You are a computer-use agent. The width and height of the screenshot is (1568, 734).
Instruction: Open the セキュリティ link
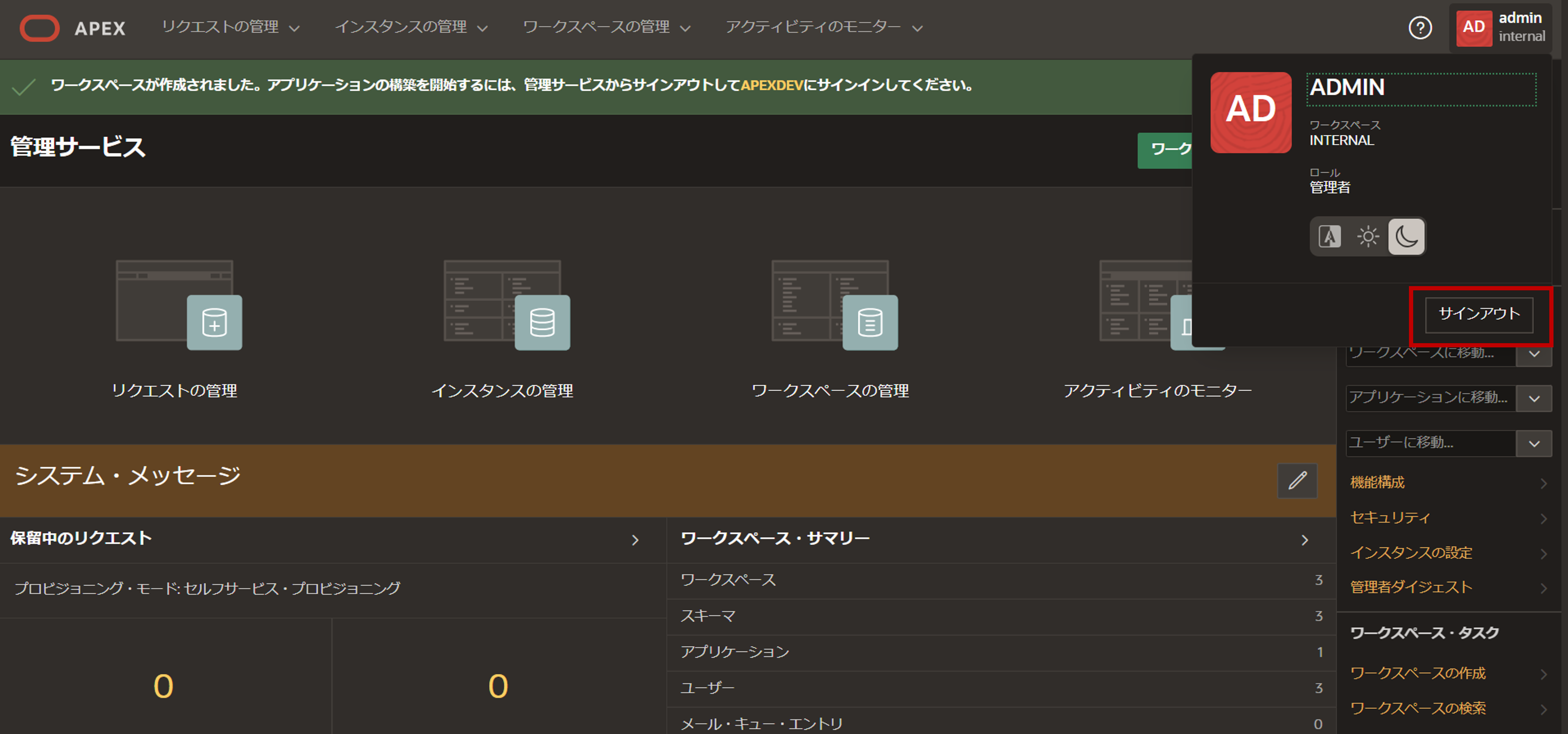(1390, 518)
